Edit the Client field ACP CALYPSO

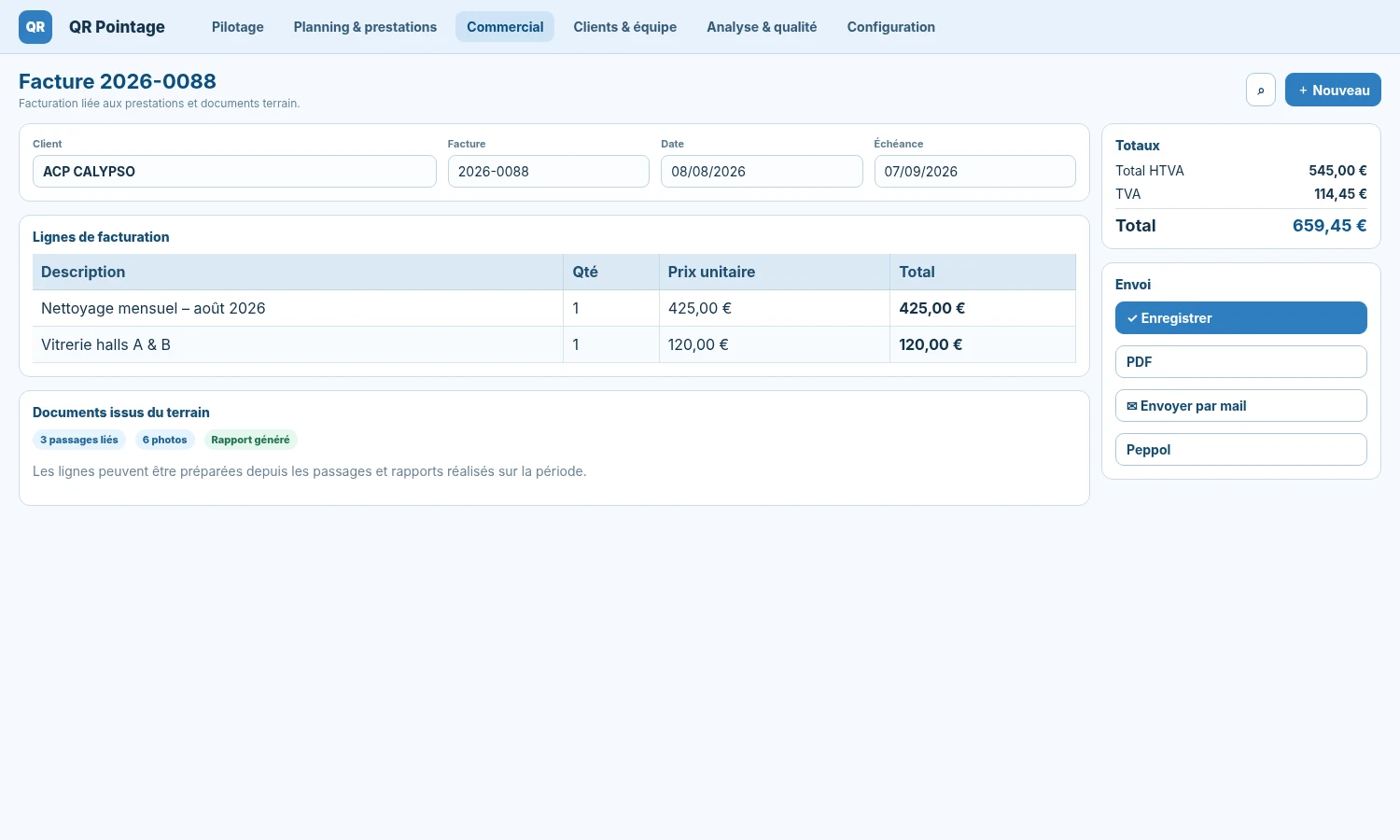point(234,172)
